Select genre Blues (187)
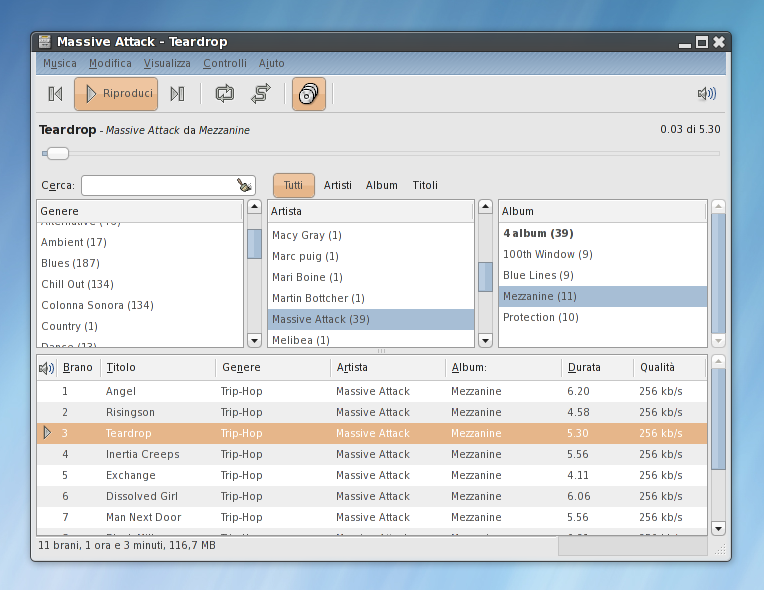The image size is (764, 590). point(139,263)
